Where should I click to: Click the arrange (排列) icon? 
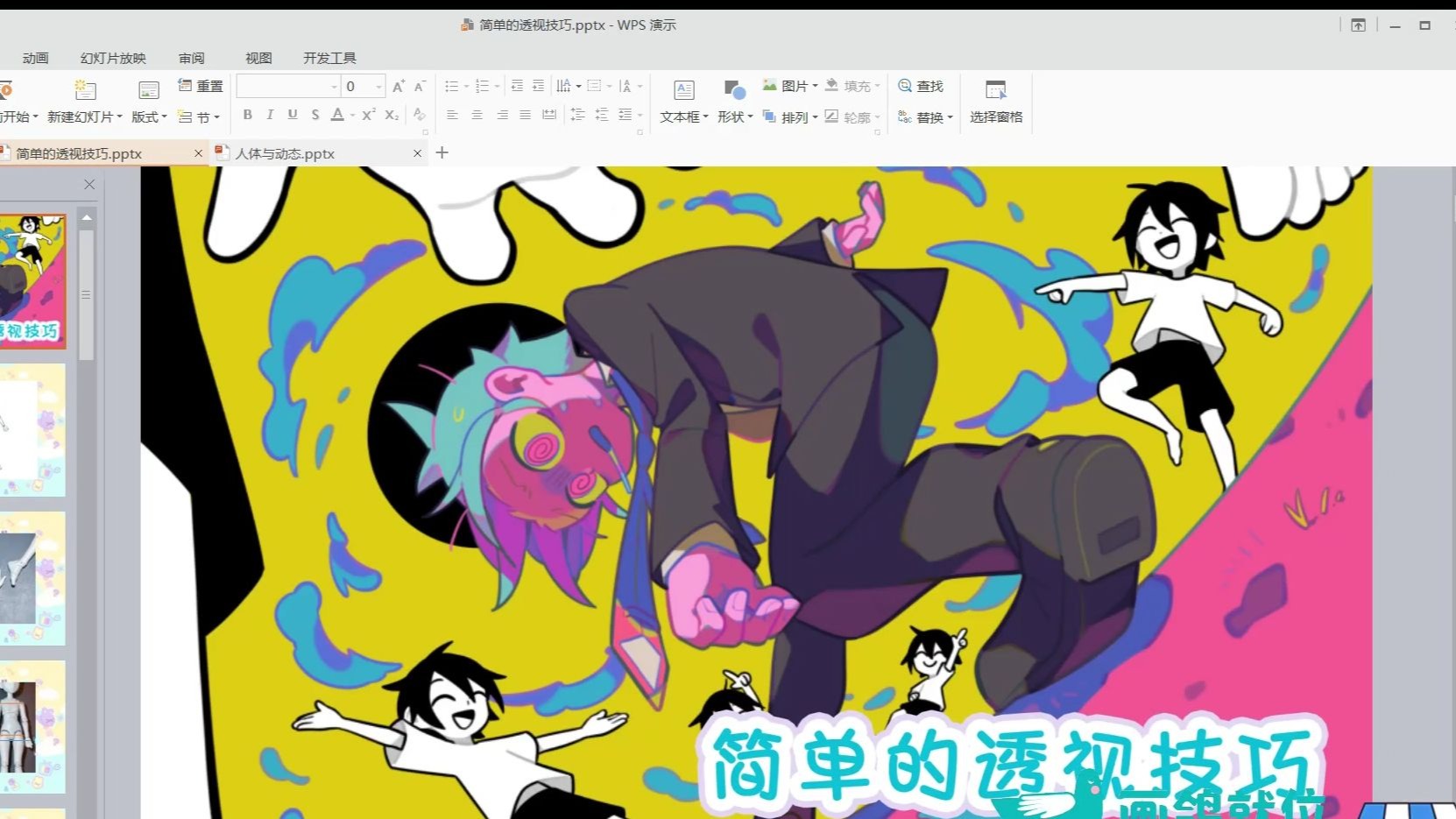(x=769, y=116)
